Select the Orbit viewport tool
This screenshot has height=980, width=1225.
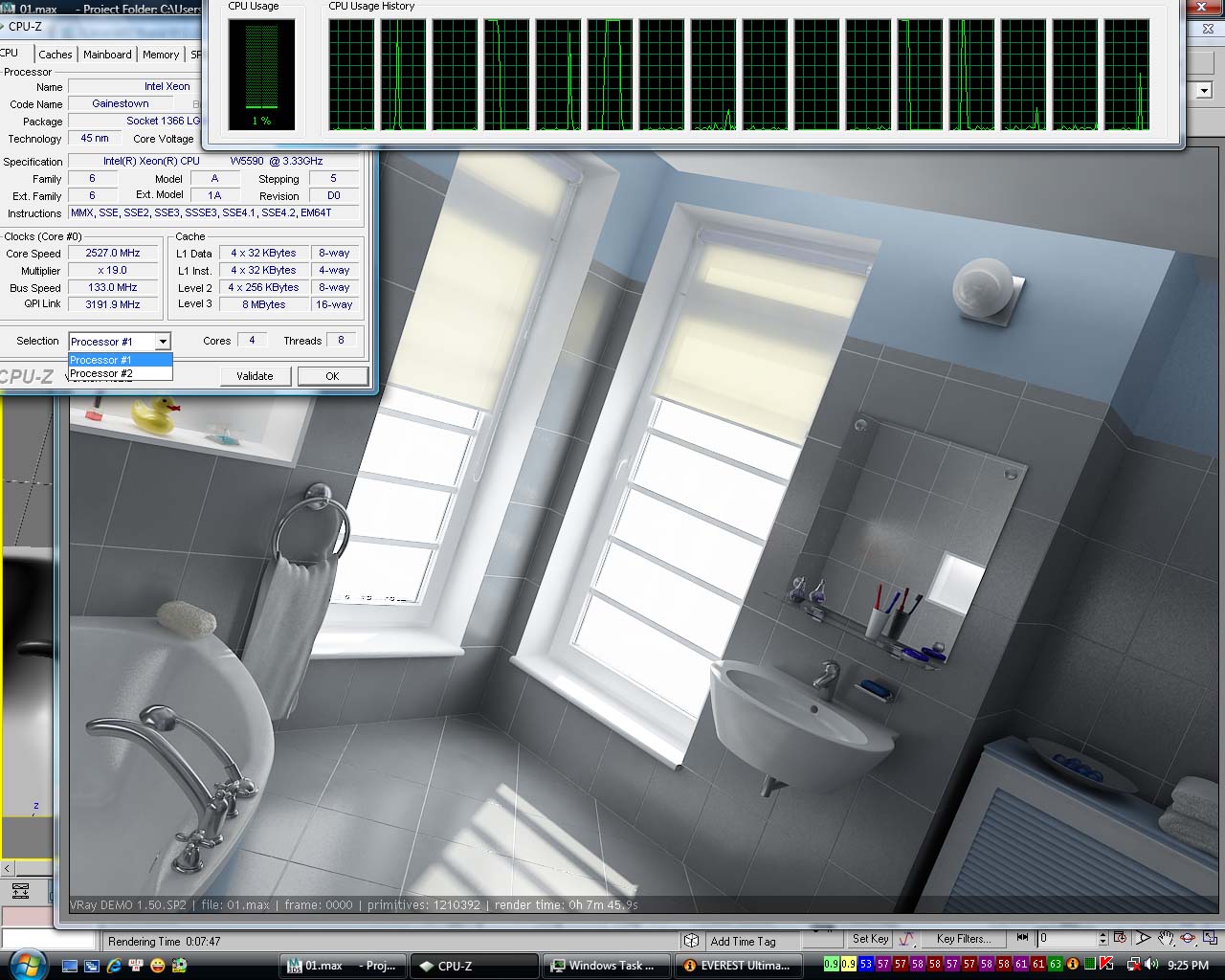(x=1188, y=938)
